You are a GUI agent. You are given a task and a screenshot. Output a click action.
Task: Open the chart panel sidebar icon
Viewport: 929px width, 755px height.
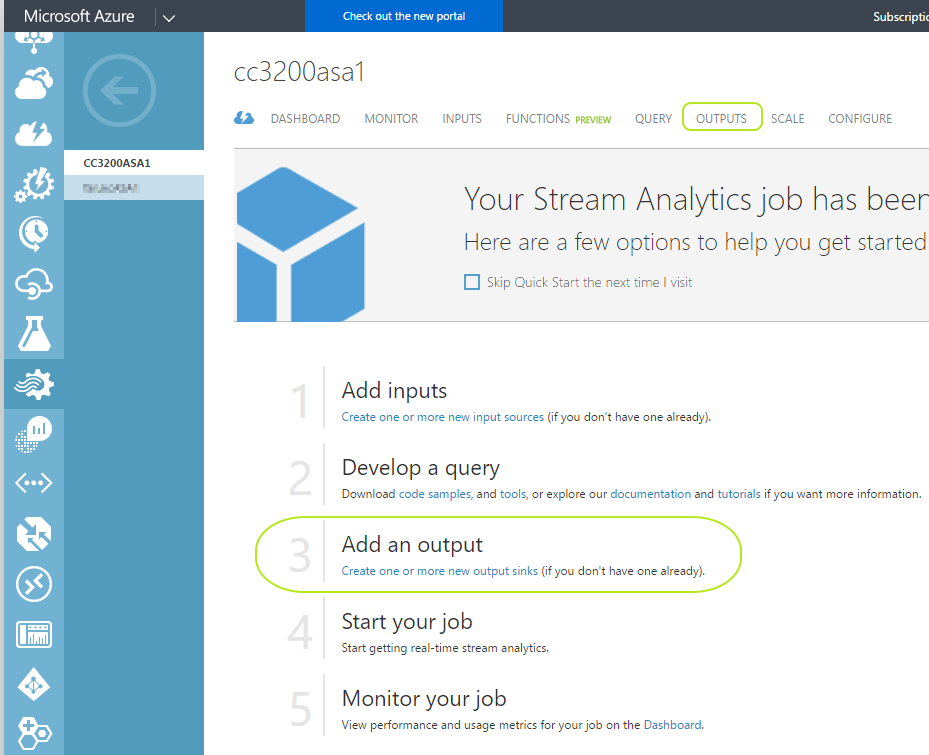(x=34, y=635)
